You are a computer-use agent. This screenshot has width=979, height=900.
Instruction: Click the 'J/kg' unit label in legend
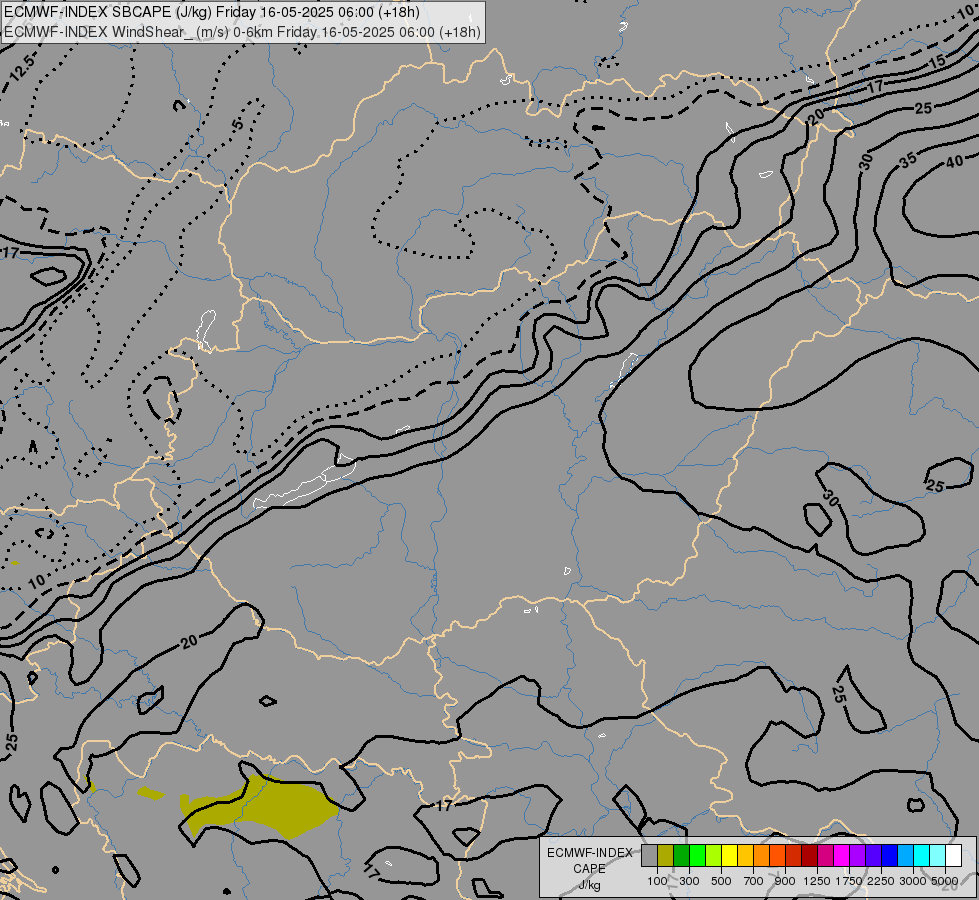pyautogui.click(x=589, y=885)
